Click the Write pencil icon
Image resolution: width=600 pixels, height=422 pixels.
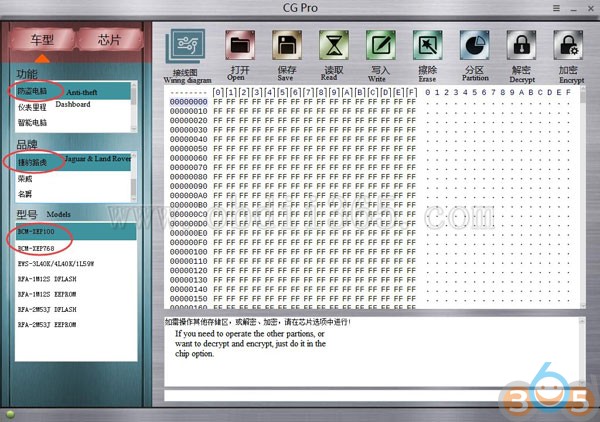click(381, 45)
